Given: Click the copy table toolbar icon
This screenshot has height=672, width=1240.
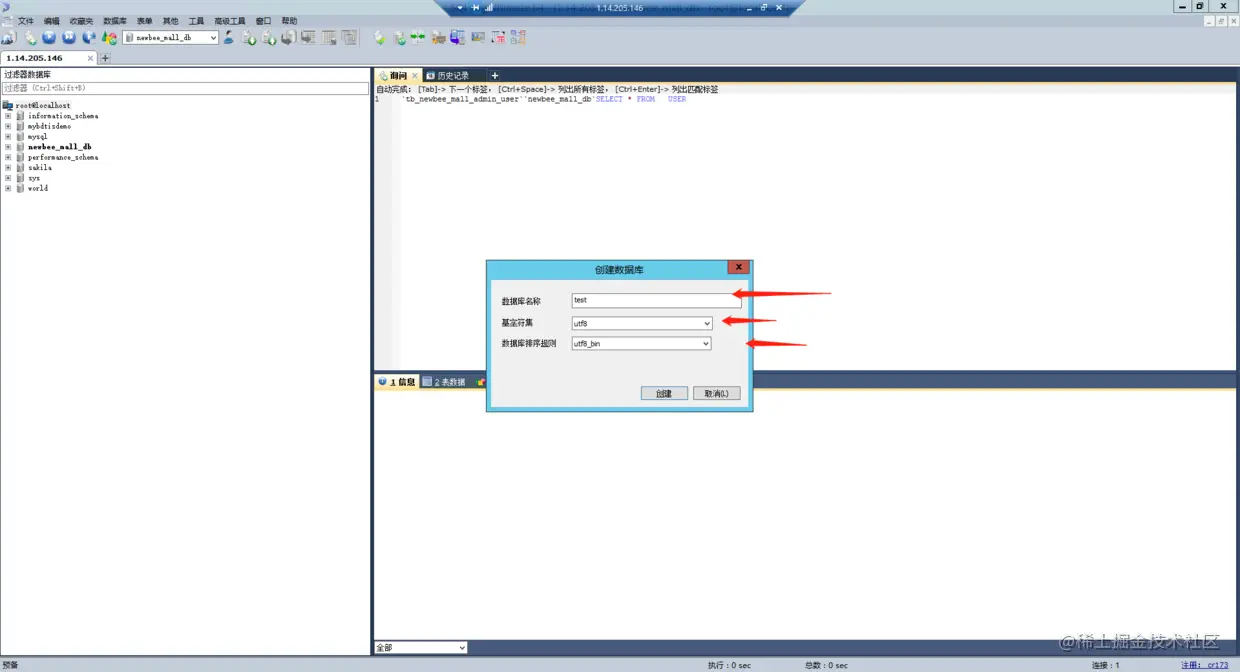Looking at the screenshot, I should [x=348, y=37].
